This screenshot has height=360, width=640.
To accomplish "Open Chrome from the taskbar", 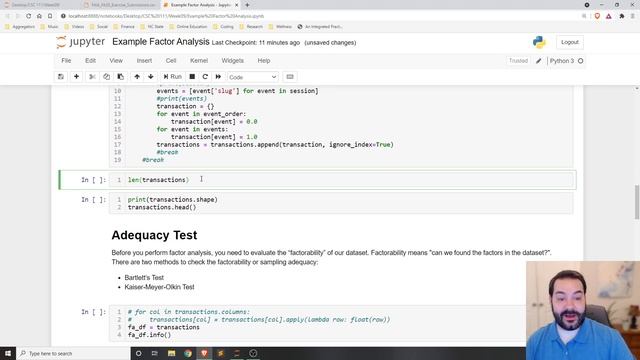I will (x=187, y=353).
